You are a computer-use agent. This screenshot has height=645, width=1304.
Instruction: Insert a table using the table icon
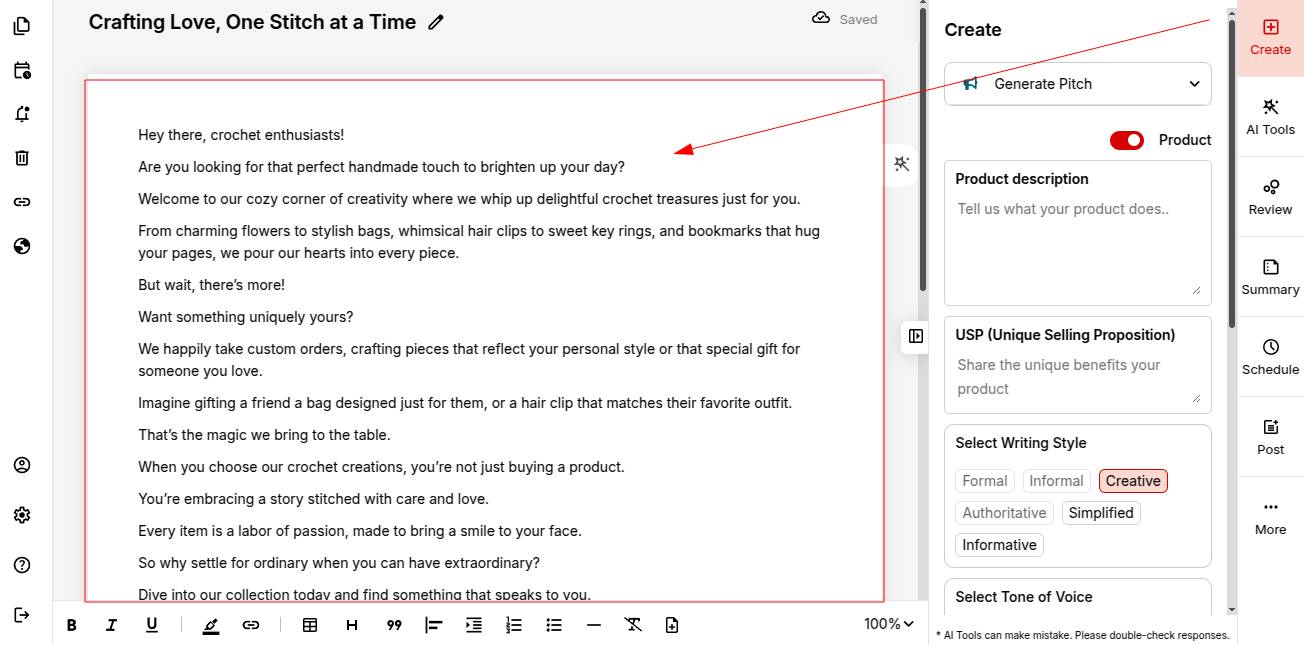click(310, 625)
